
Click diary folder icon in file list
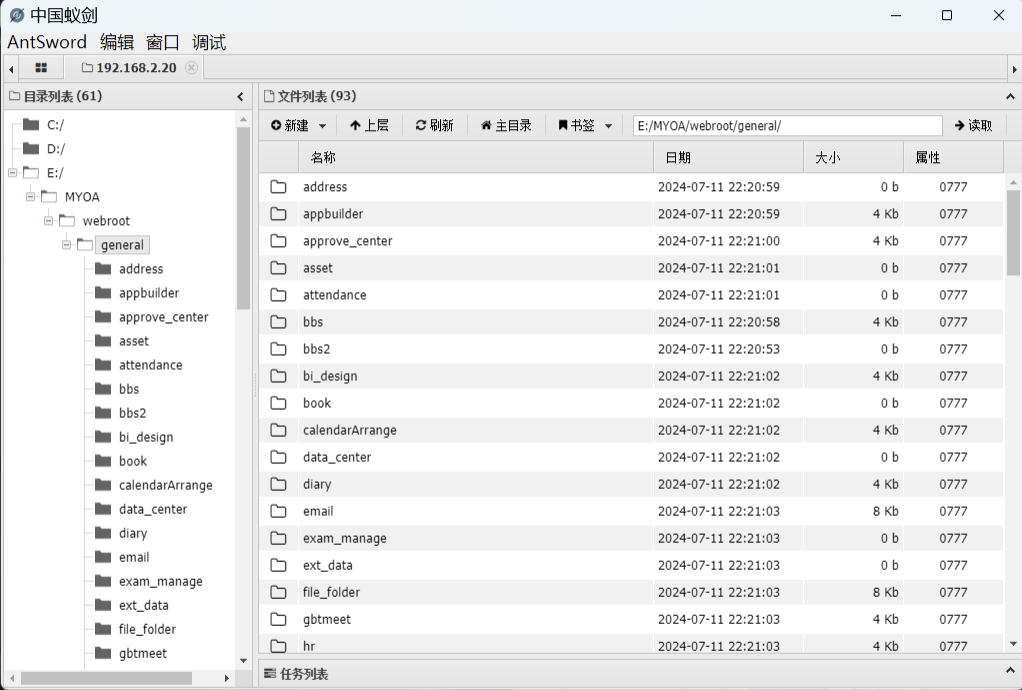tap(278, 484)
